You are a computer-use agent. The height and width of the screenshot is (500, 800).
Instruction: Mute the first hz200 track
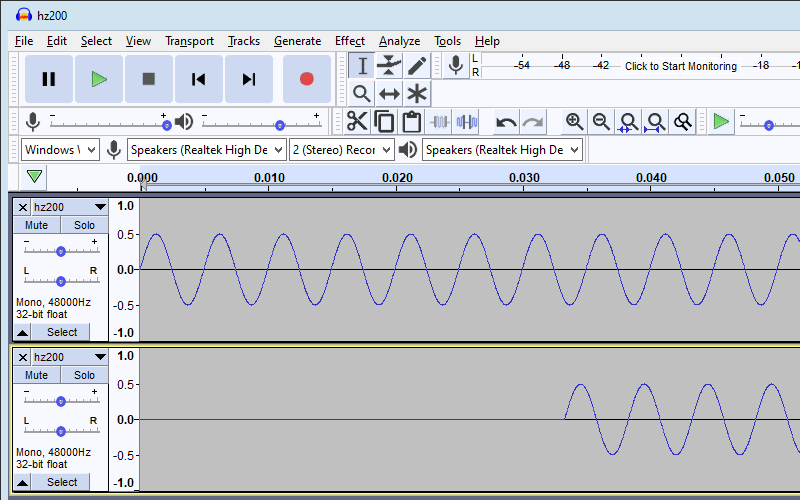click(36, 225)
